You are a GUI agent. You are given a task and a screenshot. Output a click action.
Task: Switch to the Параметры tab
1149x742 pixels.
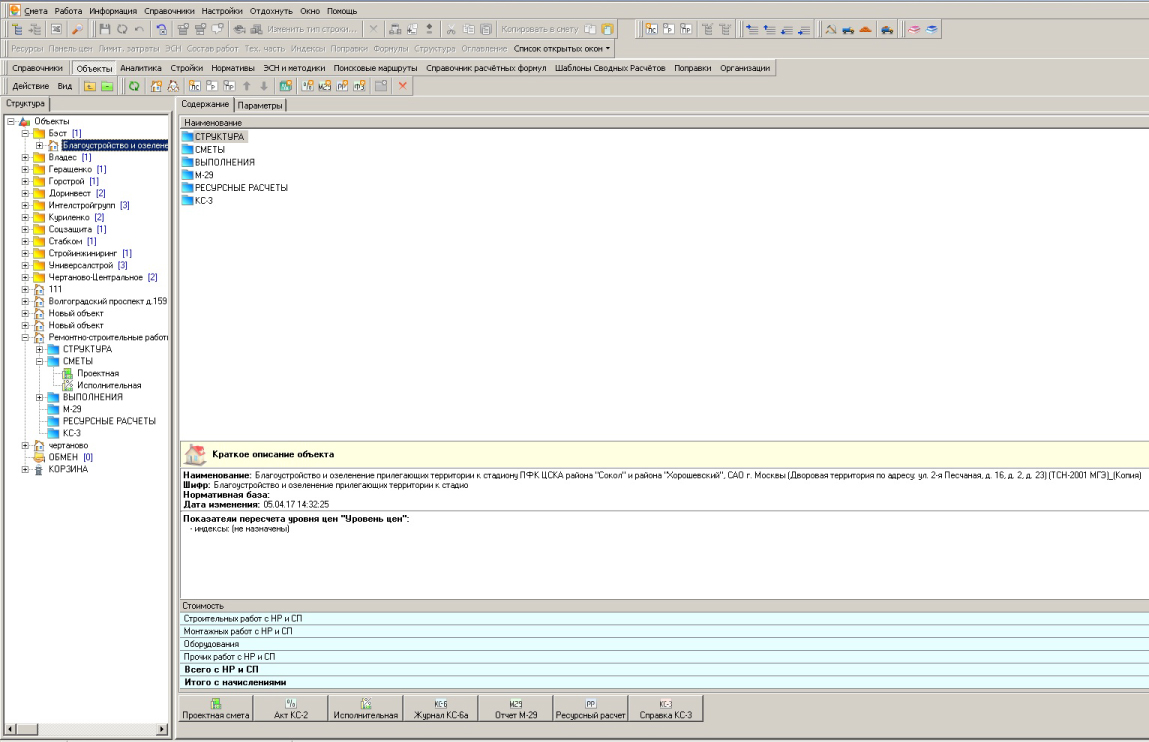[262, 105]
